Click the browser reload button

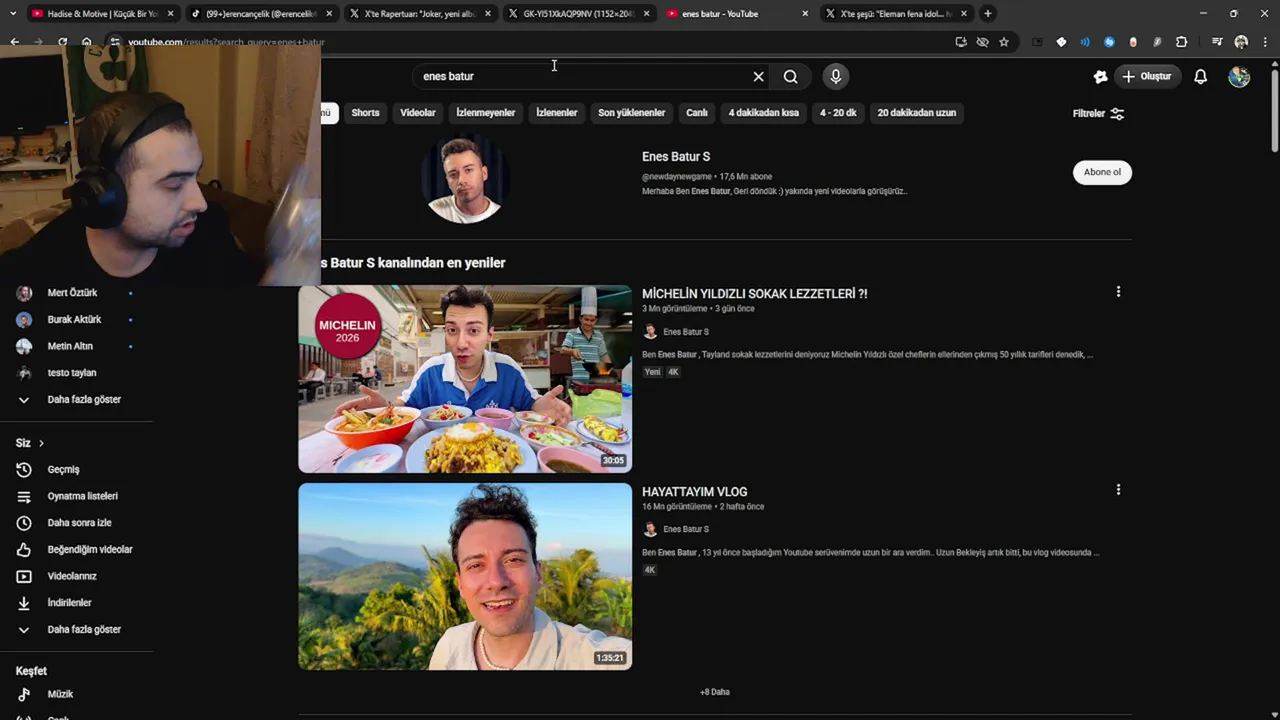point(62,42)
